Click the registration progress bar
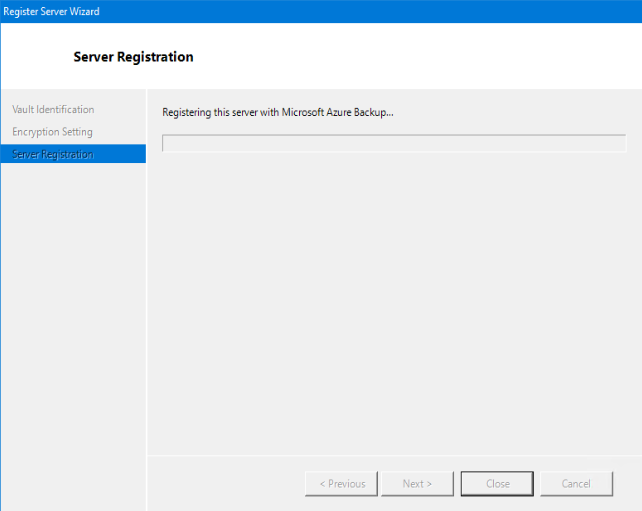The width and height of the screenshot is (642, 511). [393, 143]
